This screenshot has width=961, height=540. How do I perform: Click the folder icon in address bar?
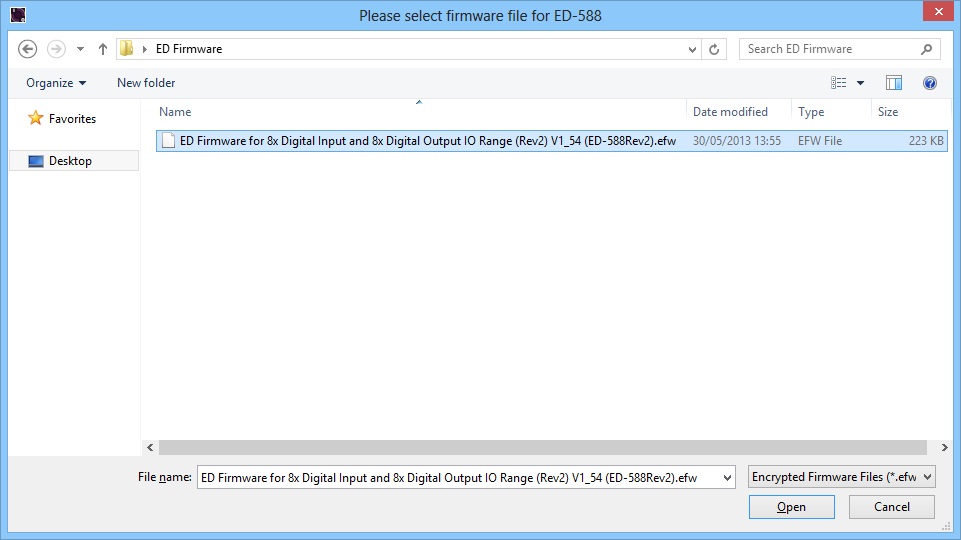126,48
